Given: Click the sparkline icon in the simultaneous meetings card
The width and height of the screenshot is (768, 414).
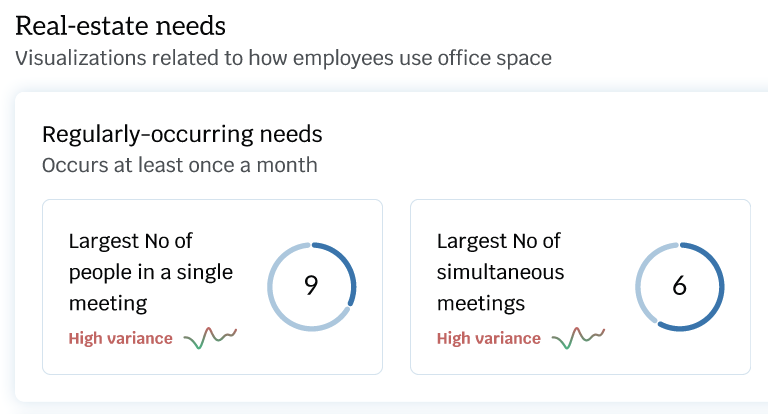Looking at the screenshot, I should tap(579, 337).
